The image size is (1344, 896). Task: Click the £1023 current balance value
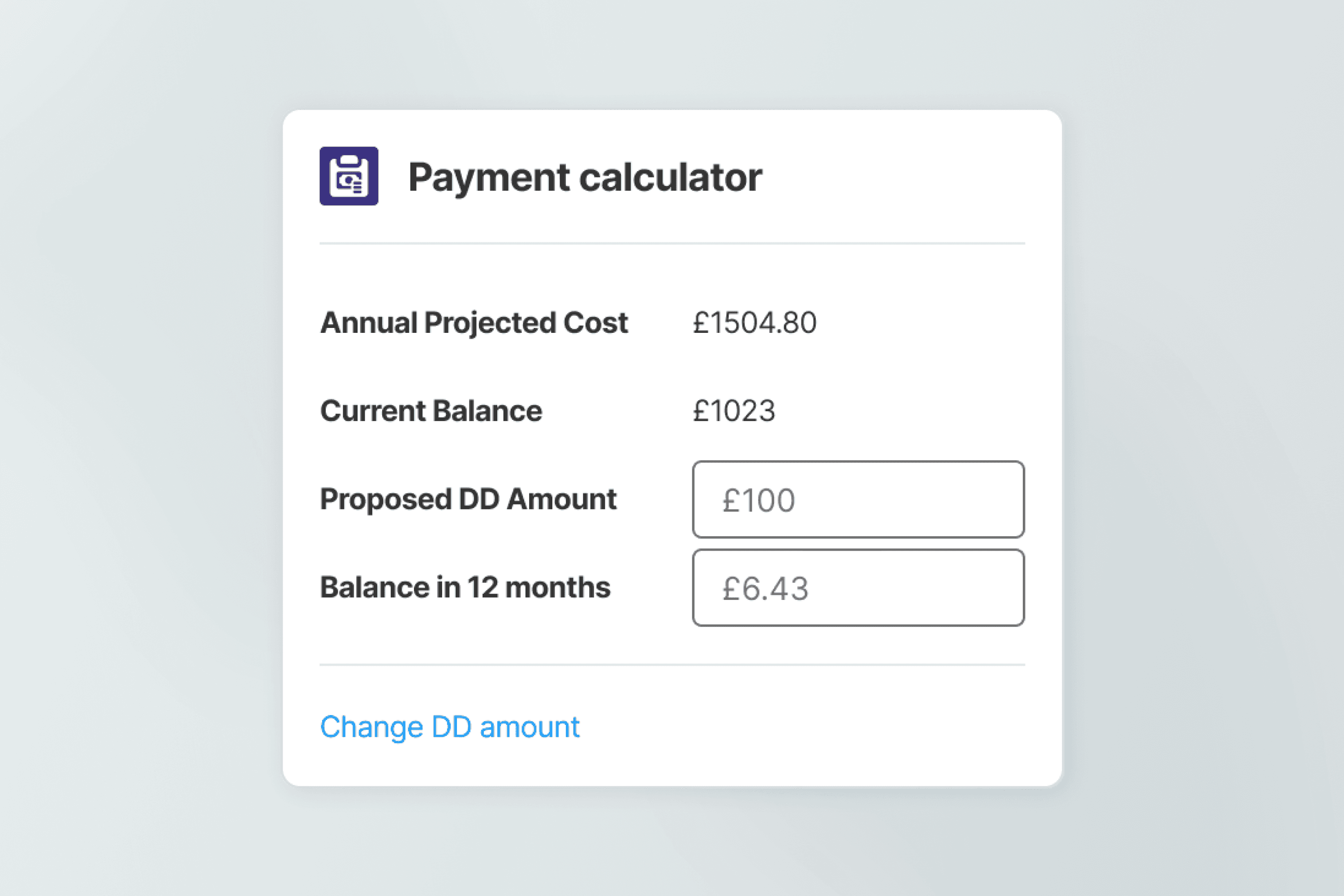[734, 411]
